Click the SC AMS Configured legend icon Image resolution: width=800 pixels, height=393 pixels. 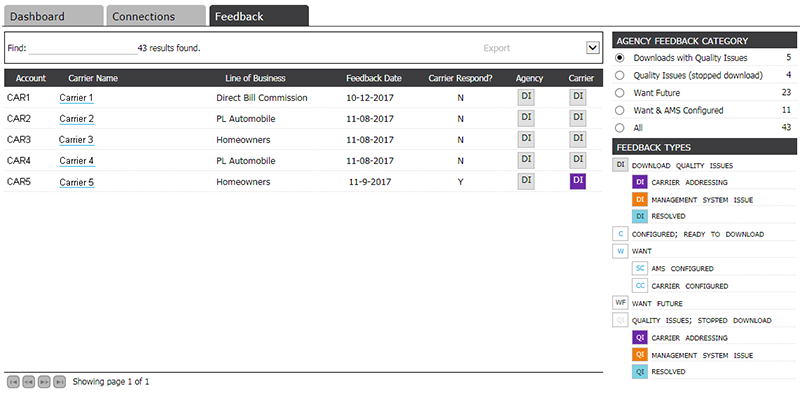[640, 268]
